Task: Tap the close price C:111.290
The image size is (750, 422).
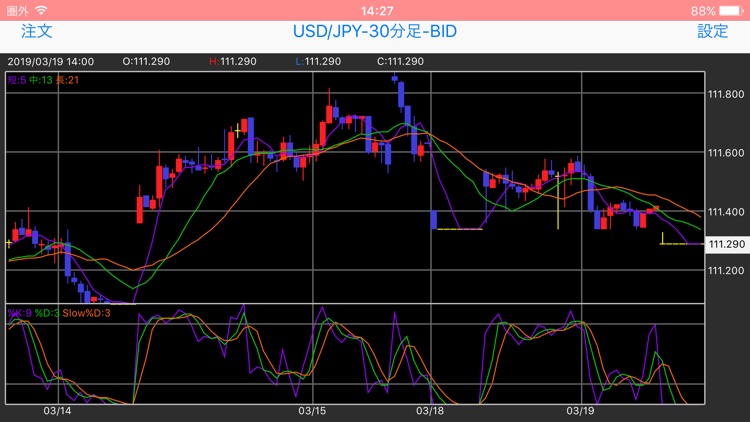Action: (400, 61)
